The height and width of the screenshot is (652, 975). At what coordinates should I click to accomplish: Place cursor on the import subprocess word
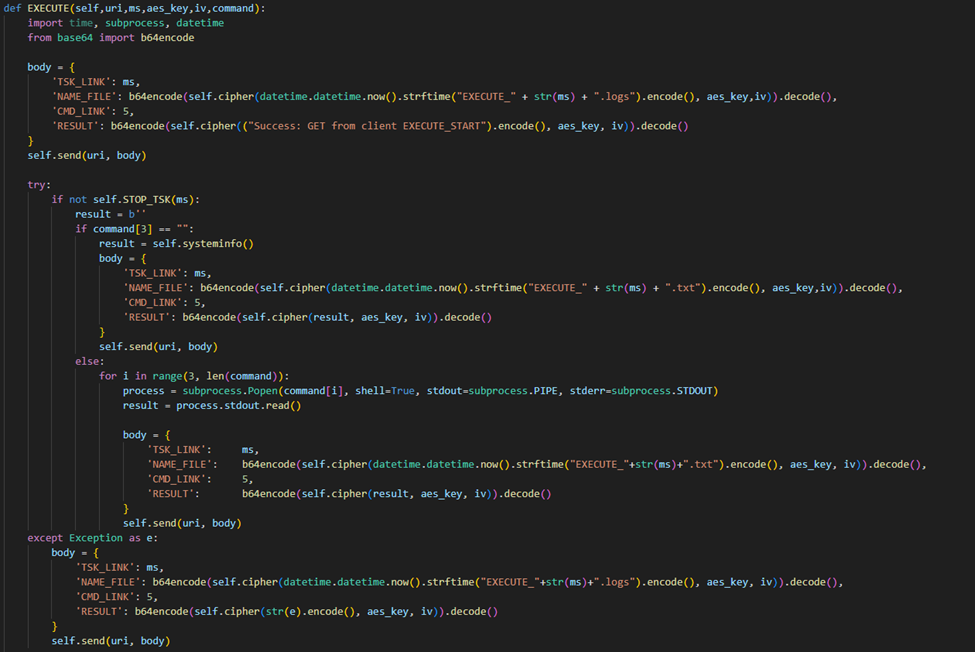tap(134, 22)
